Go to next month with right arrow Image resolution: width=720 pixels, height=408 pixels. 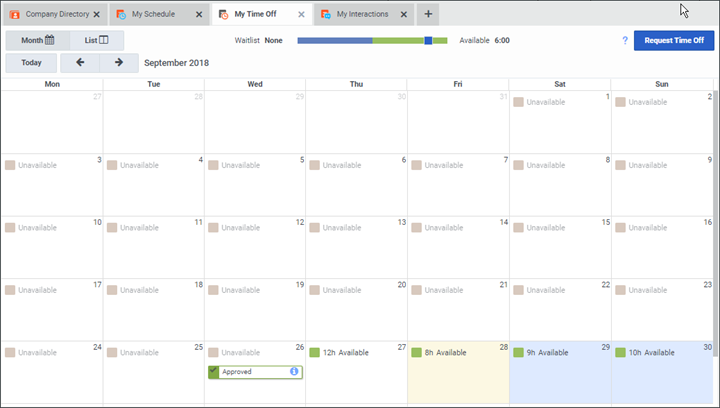(119, 63)
